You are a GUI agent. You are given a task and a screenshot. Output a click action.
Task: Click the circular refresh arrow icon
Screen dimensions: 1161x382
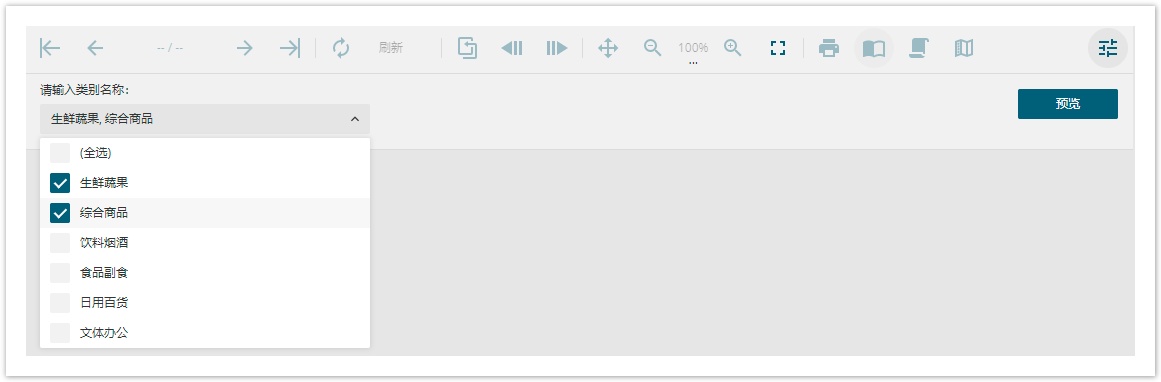point(341,48)
